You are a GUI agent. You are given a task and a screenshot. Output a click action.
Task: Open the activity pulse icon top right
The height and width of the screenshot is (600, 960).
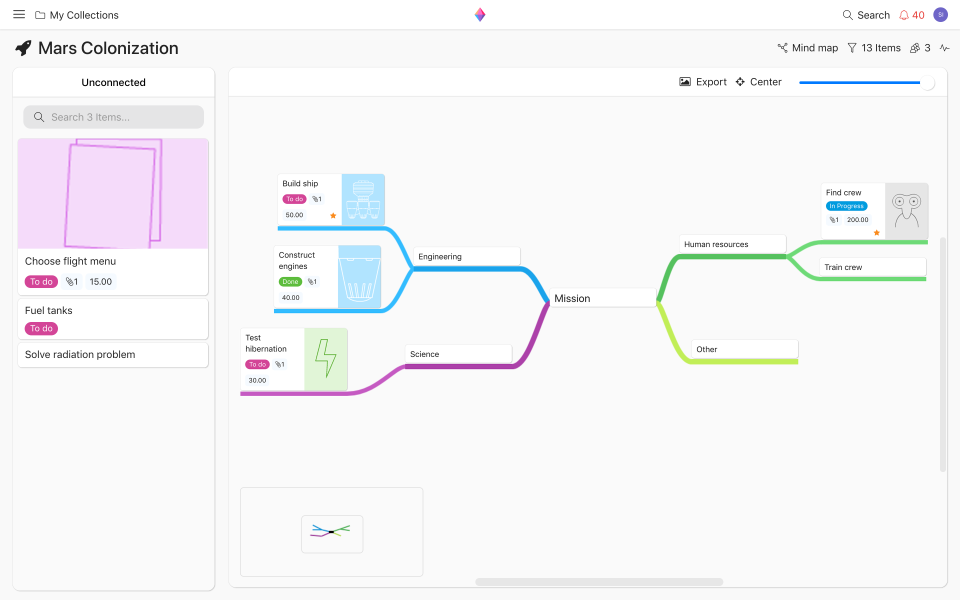[944, 47]
